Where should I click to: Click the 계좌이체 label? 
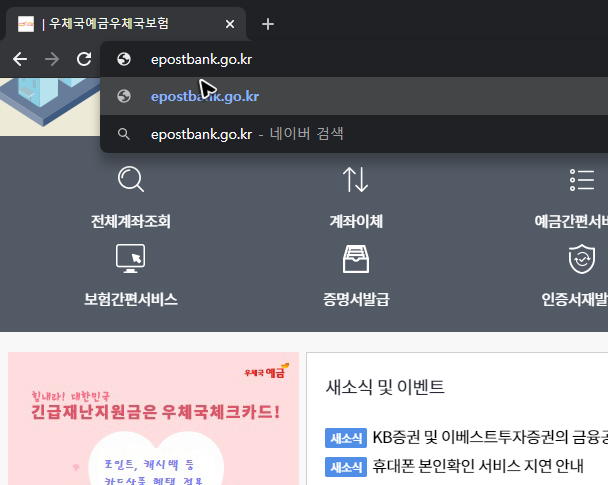coord(356,221)
